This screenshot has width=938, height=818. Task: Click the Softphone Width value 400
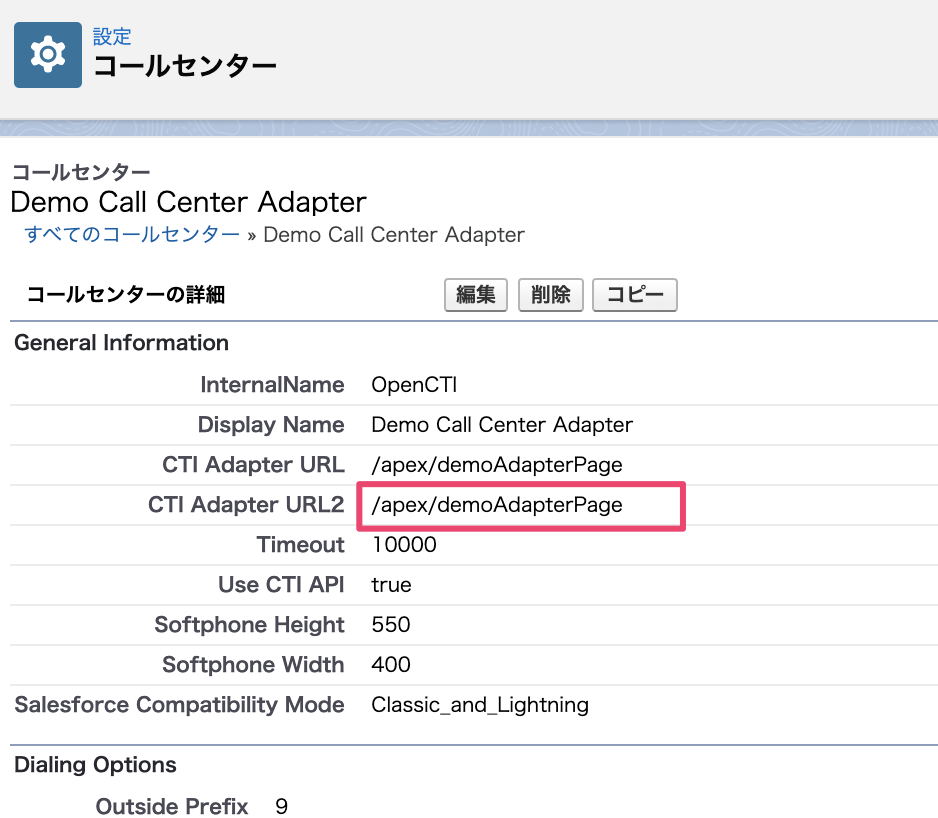point(388,664)
